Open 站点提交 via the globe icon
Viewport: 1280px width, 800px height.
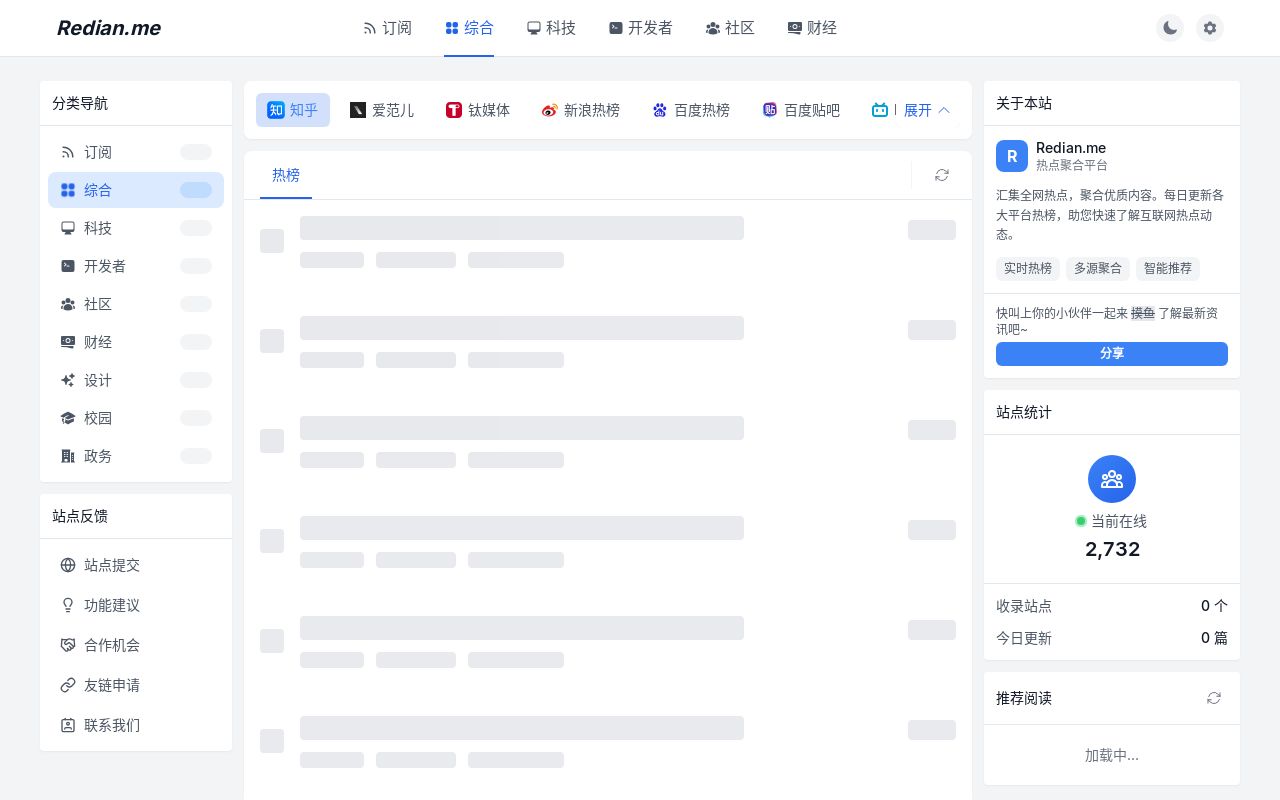[68, 565]
